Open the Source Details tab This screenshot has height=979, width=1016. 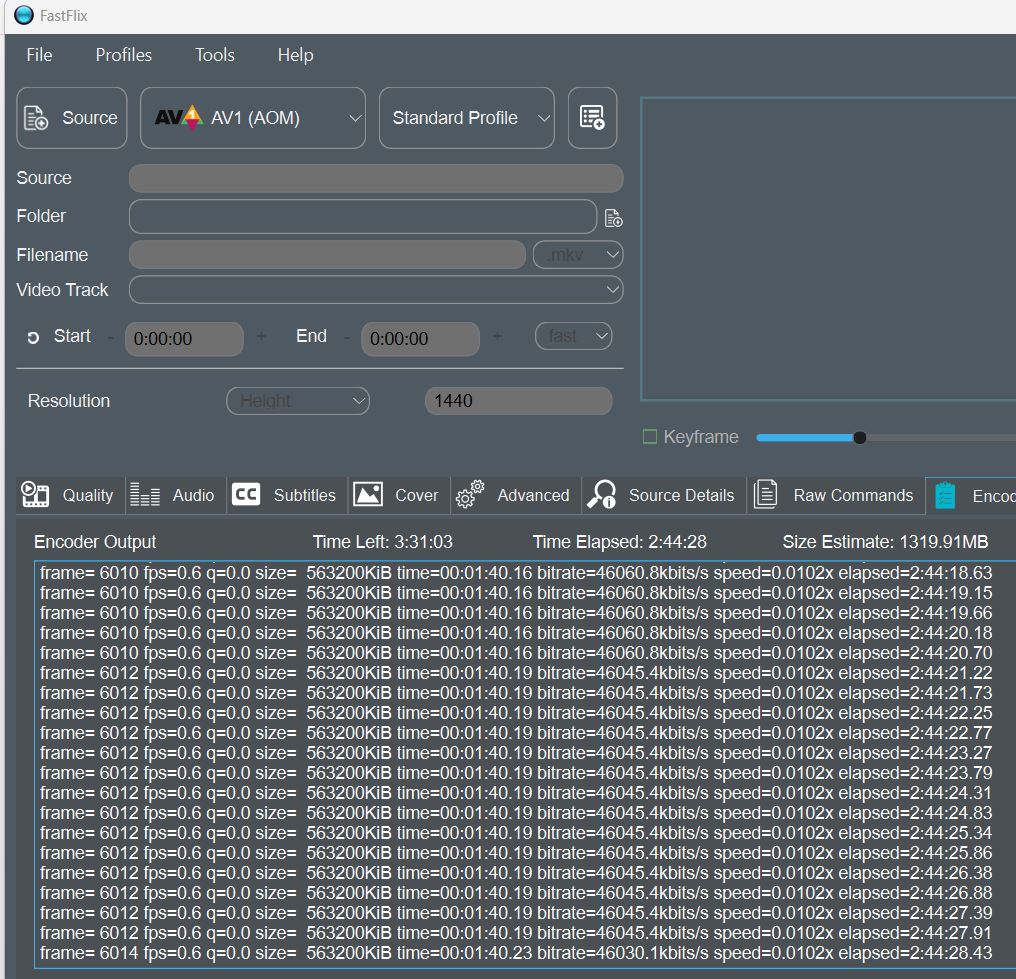[x=663, y=495]
